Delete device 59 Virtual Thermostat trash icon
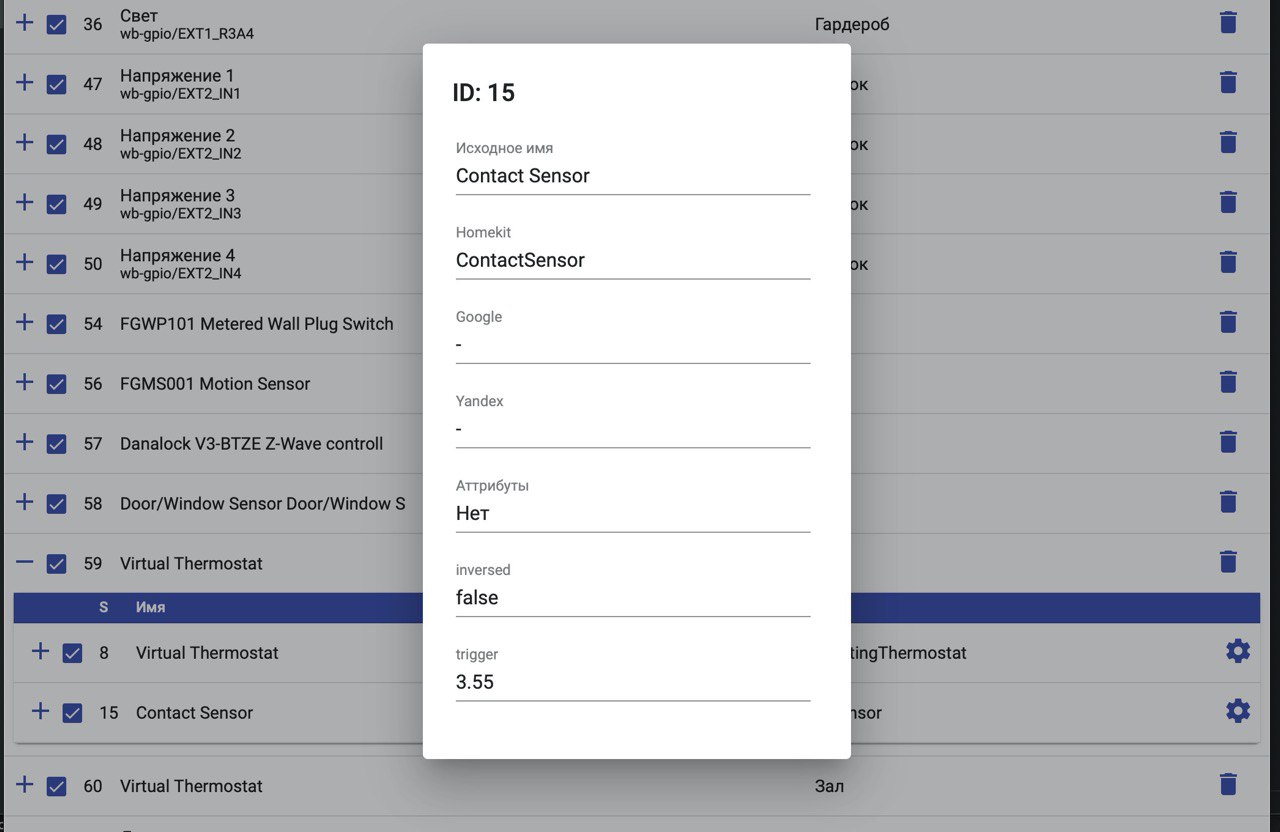 coord(1229,562)
